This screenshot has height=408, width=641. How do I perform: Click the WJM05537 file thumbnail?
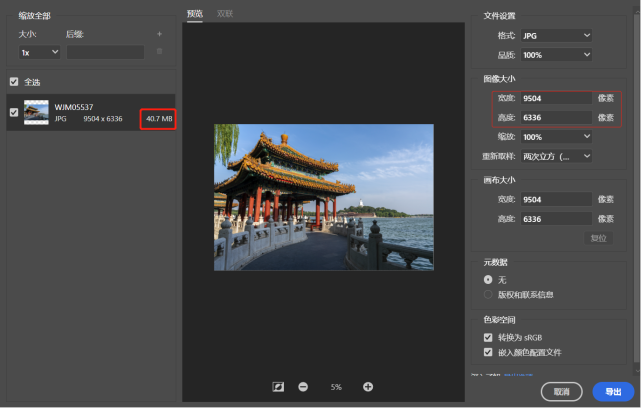click(x=36, y=112)
